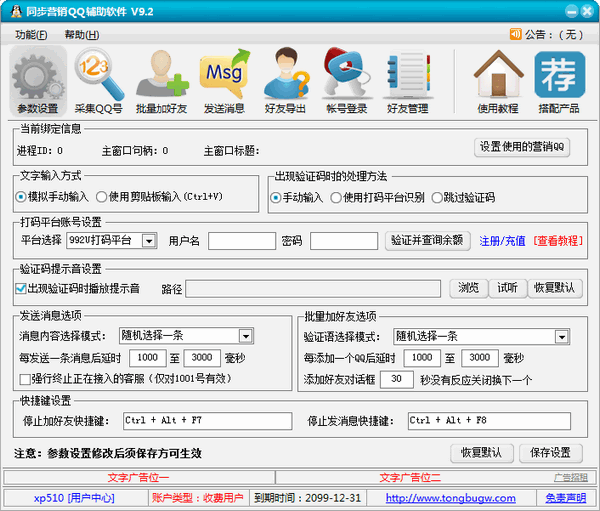Click 停止发消息快捷键 field Ctrl + Alt + F8
Screen dimensions: 600x511
tap(489, 421)
